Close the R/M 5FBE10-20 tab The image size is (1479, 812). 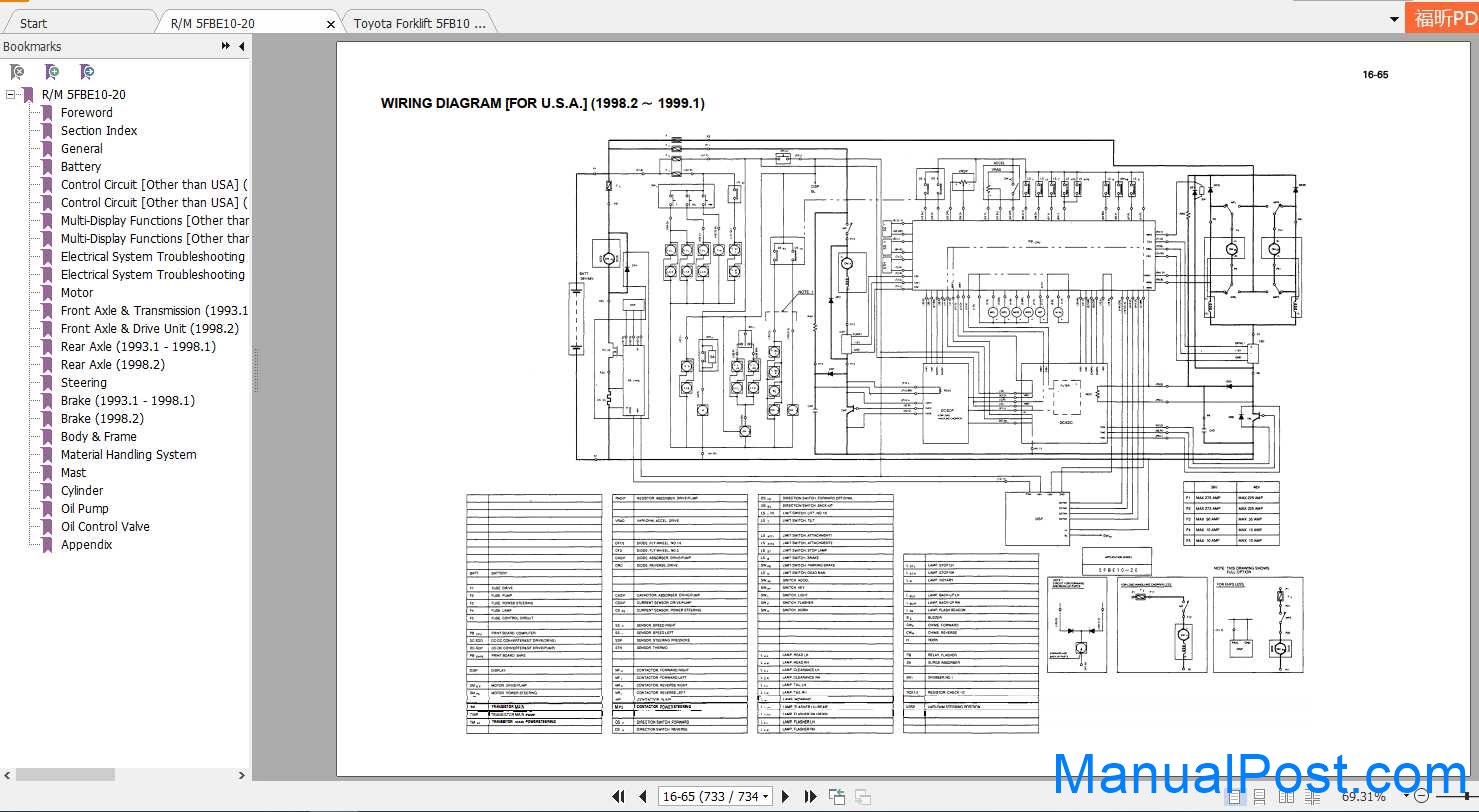click(x=331, y=24)
